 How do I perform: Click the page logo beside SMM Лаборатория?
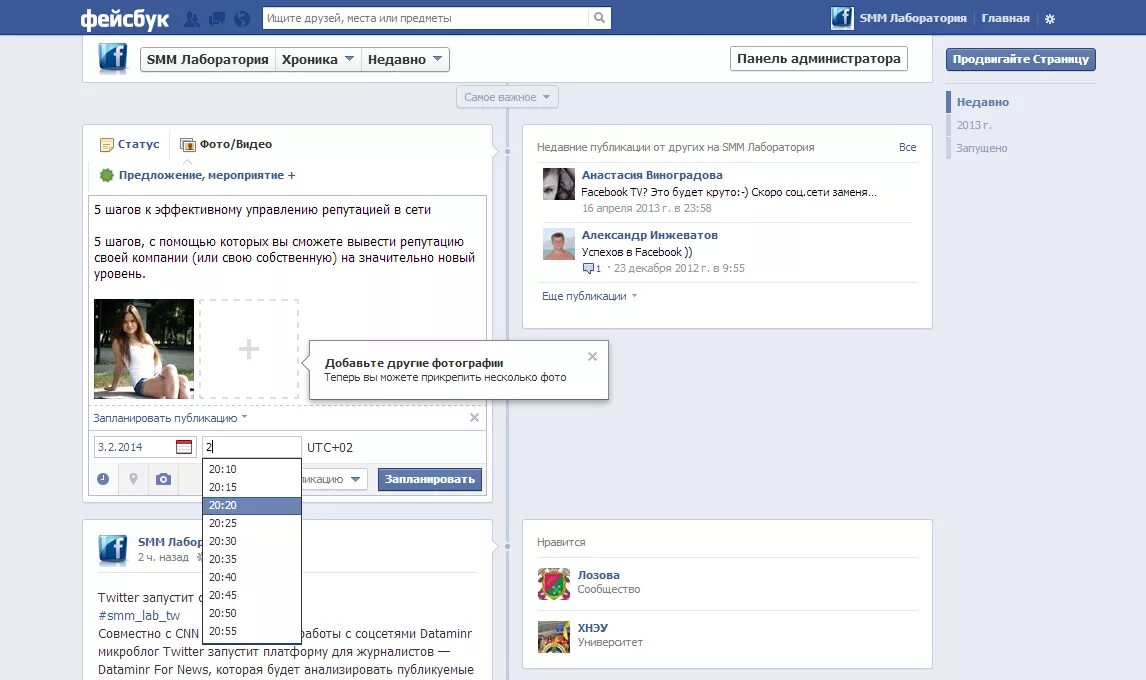113,58
